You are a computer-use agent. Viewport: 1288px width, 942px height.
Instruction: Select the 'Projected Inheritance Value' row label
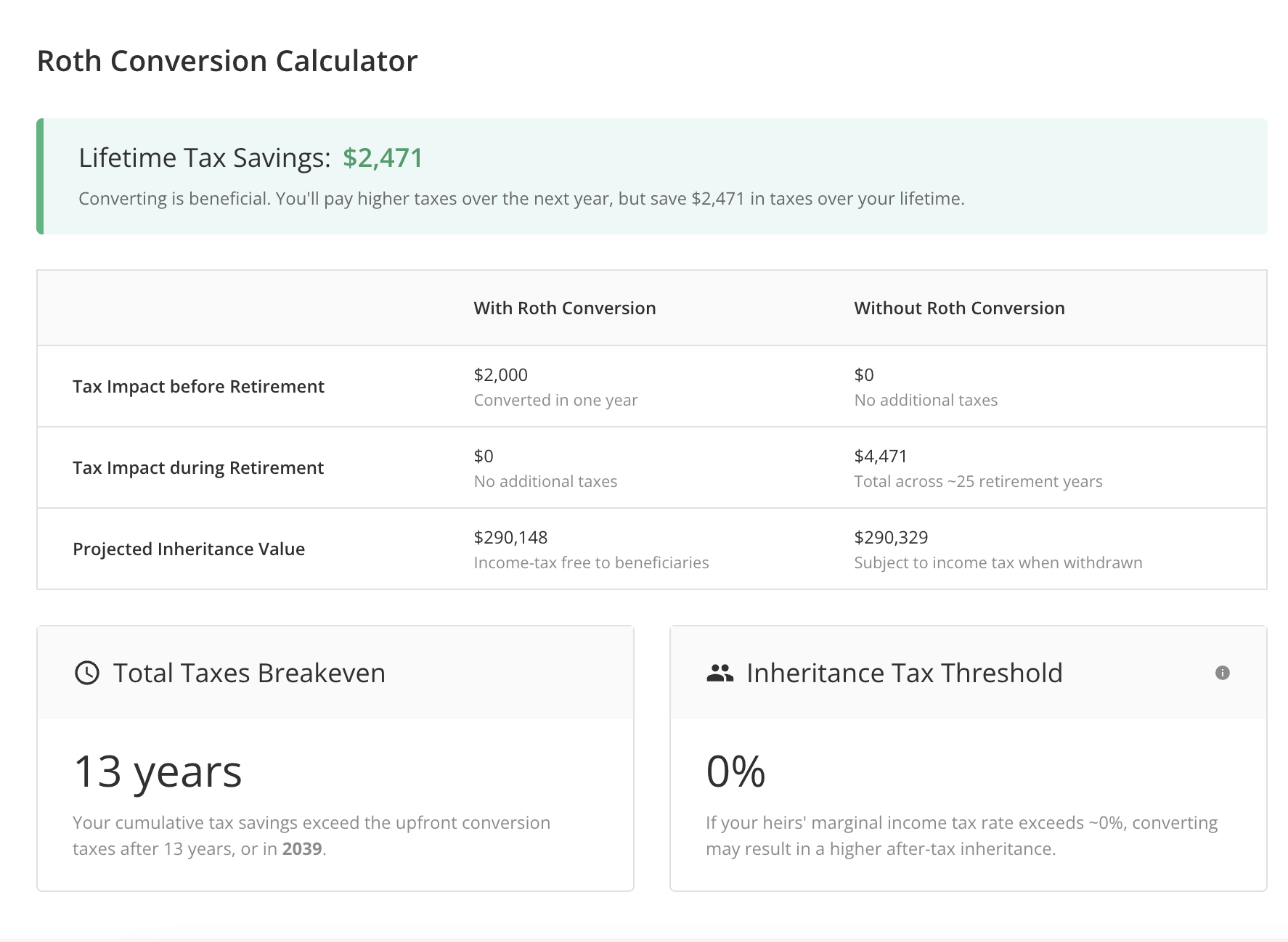coord(189,549)
